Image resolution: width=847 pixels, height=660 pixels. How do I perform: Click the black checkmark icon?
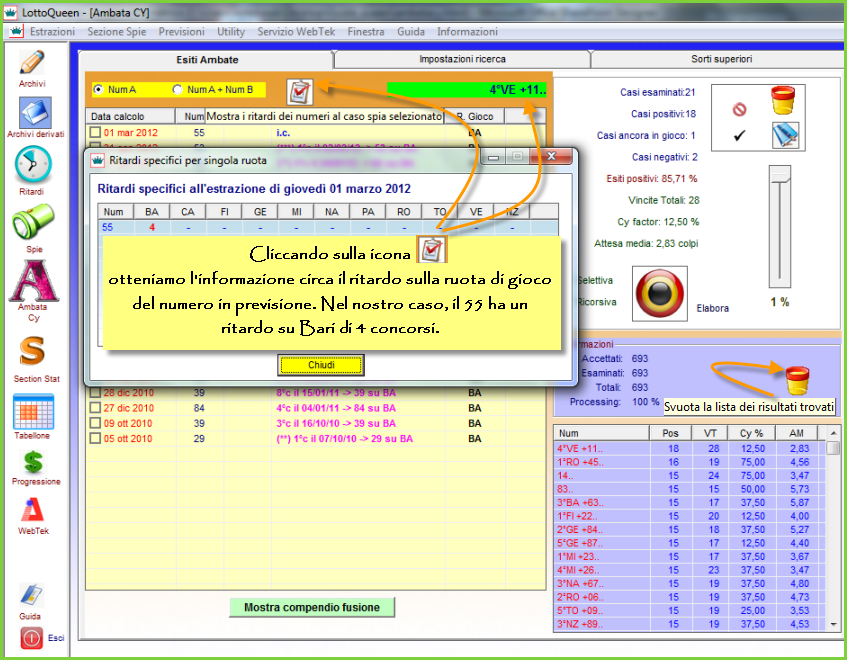coord(740,136)
